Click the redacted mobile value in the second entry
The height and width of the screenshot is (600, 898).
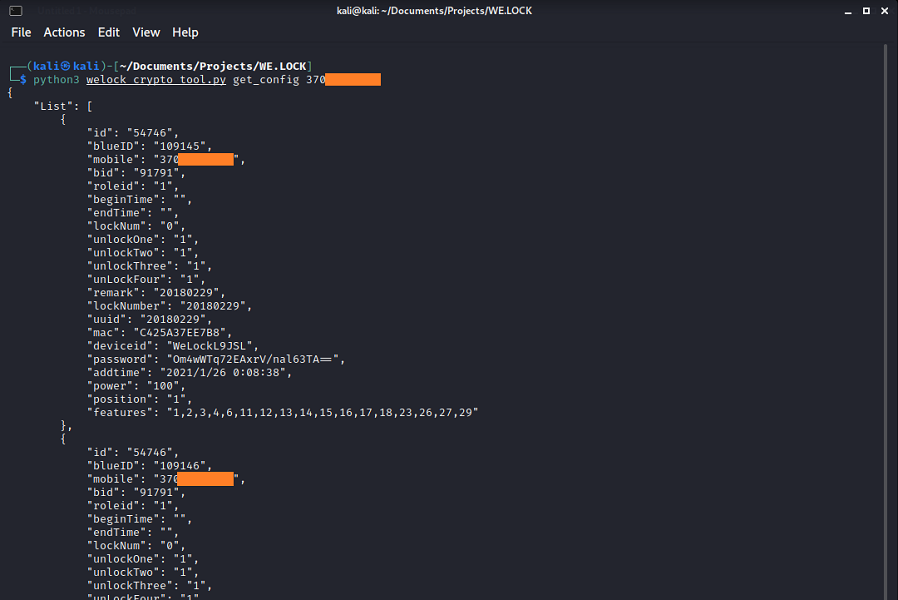point(205,479)
